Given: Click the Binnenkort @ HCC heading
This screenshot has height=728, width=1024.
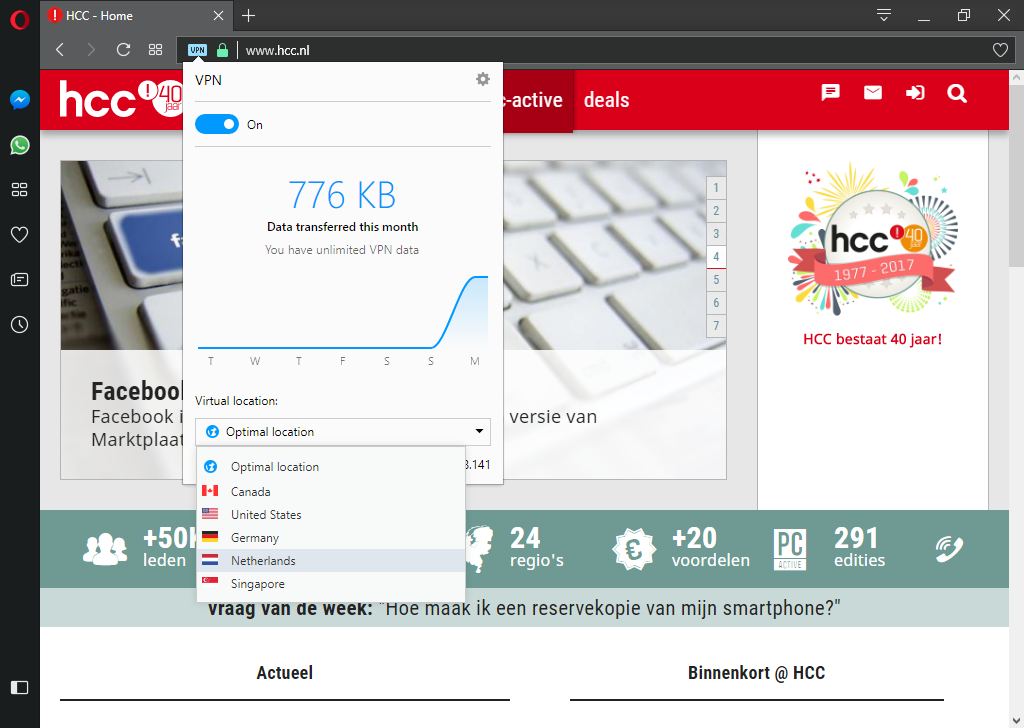Looking at the screenshot, I should 756,673.
